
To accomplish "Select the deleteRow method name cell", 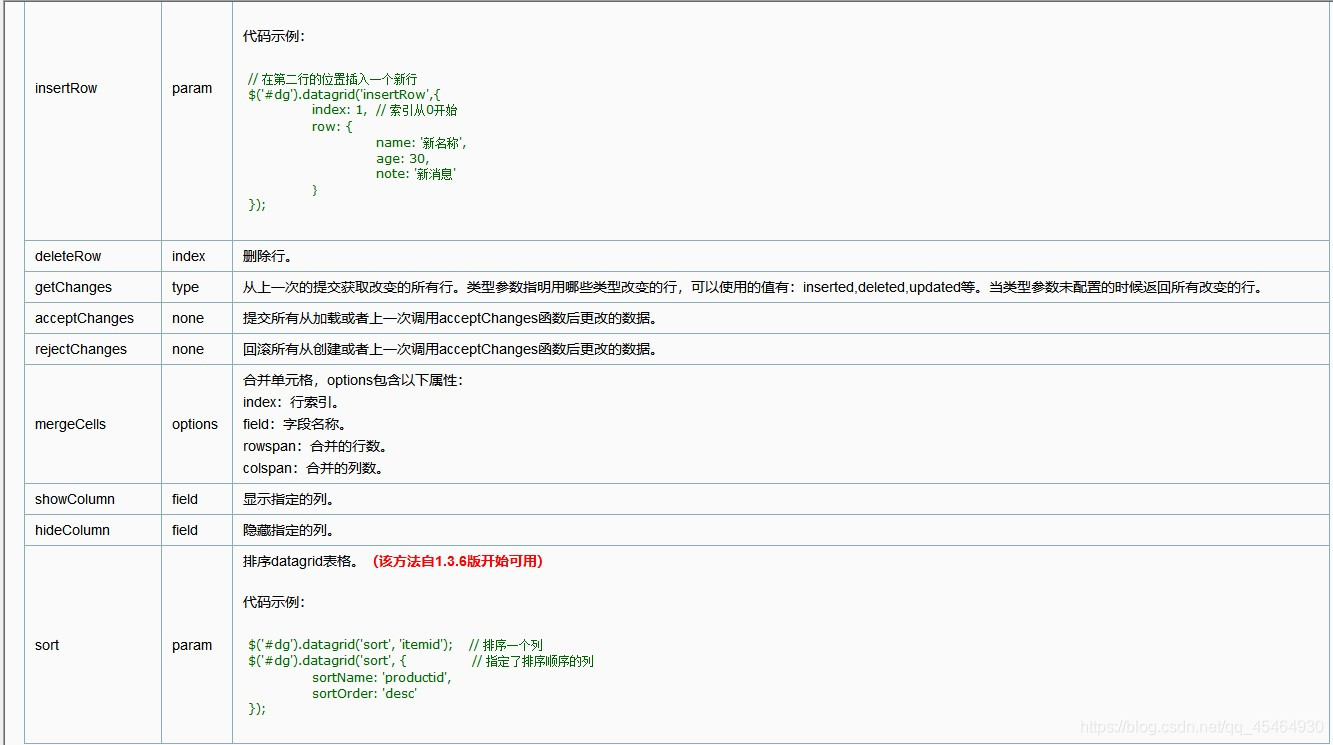I will coord(93,256).
